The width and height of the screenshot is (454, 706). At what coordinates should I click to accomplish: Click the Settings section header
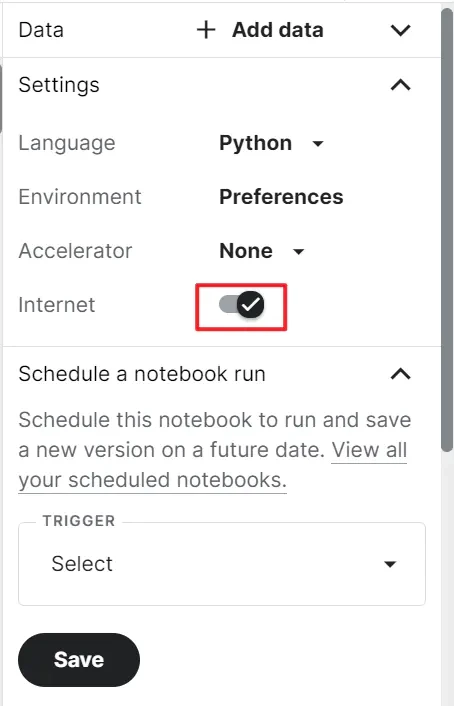click(59, 85)
